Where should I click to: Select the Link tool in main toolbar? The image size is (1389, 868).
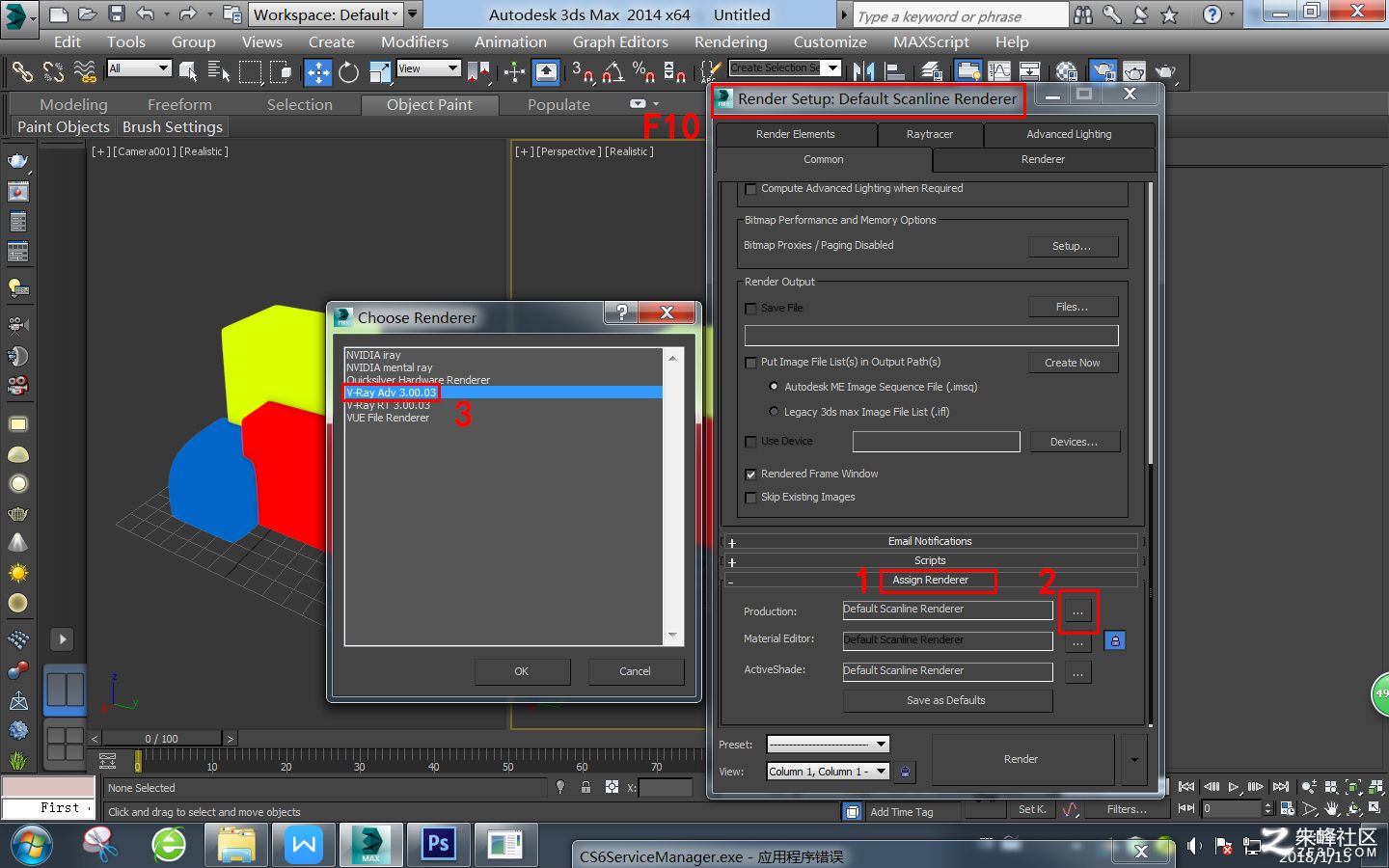coord(21,71)
